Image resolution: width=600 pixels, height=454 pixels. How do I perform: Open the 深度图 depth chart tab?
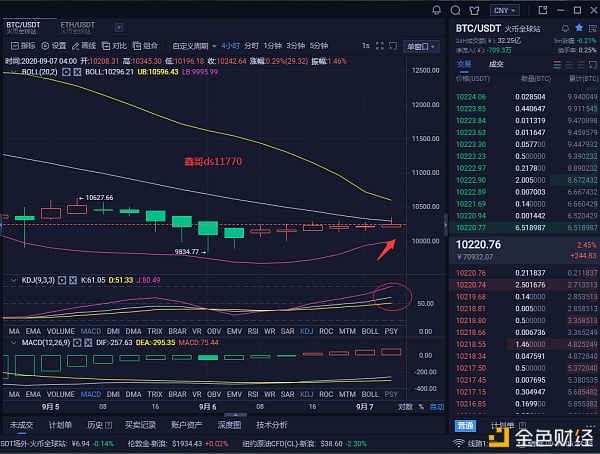coord(229,425)
